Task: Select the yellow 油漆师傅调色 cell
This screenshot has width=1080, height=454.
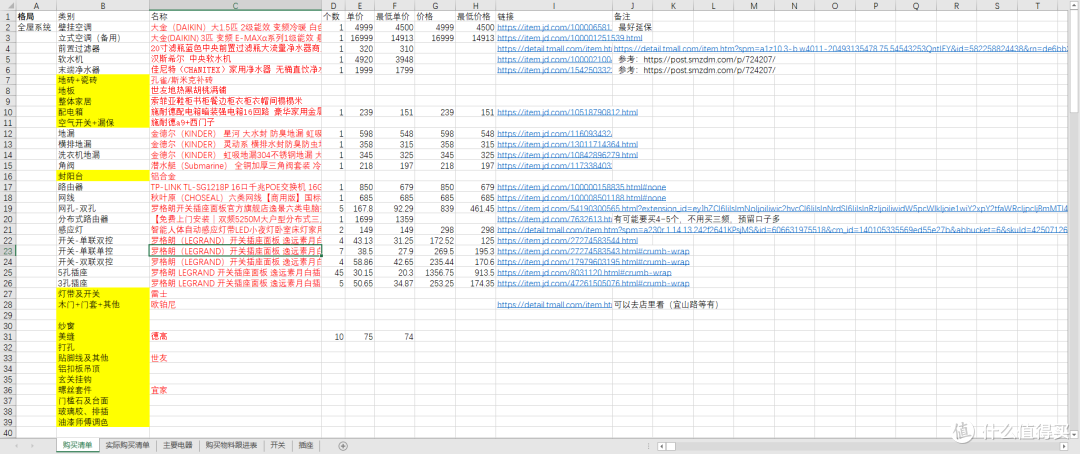Action: 103,422
